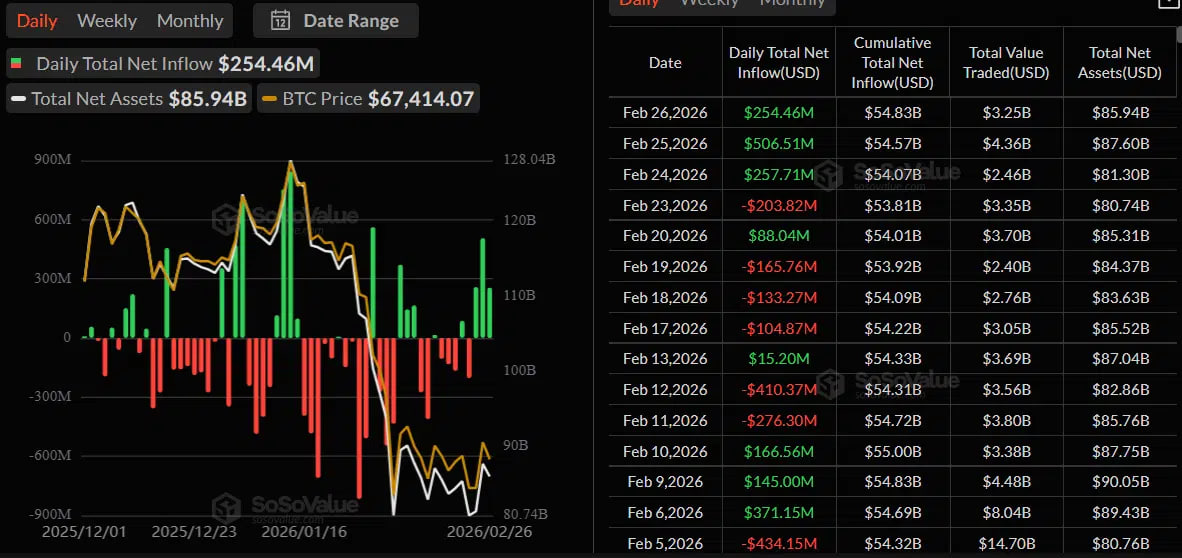This screenshot has width=1182, height=558.
Task: Click the $82.86B total net assets cell
Action: (x=1119, y=390)
